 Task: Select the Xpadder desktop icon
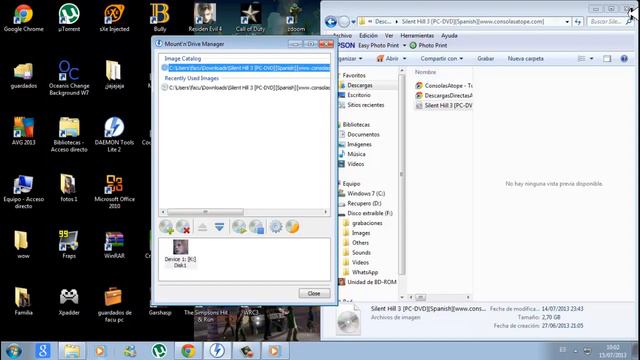coord(69,301)
